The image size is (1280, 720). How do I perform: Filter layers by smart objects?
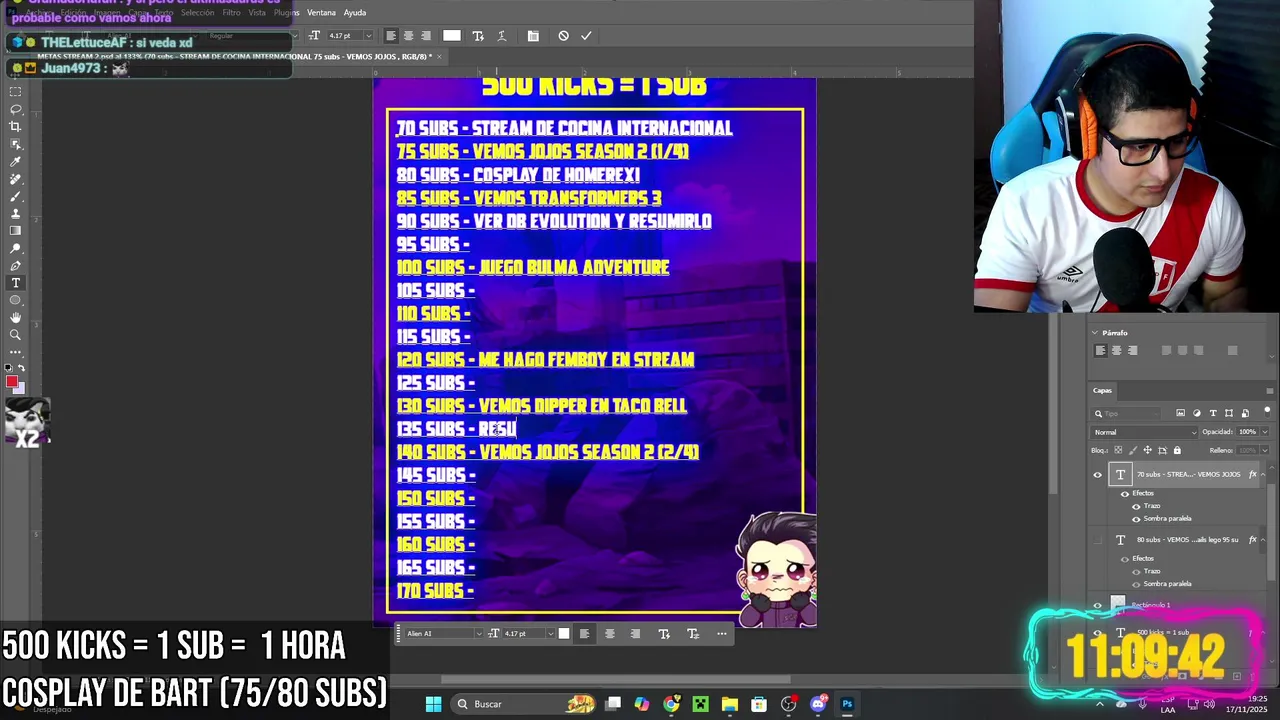point(1245,413)
